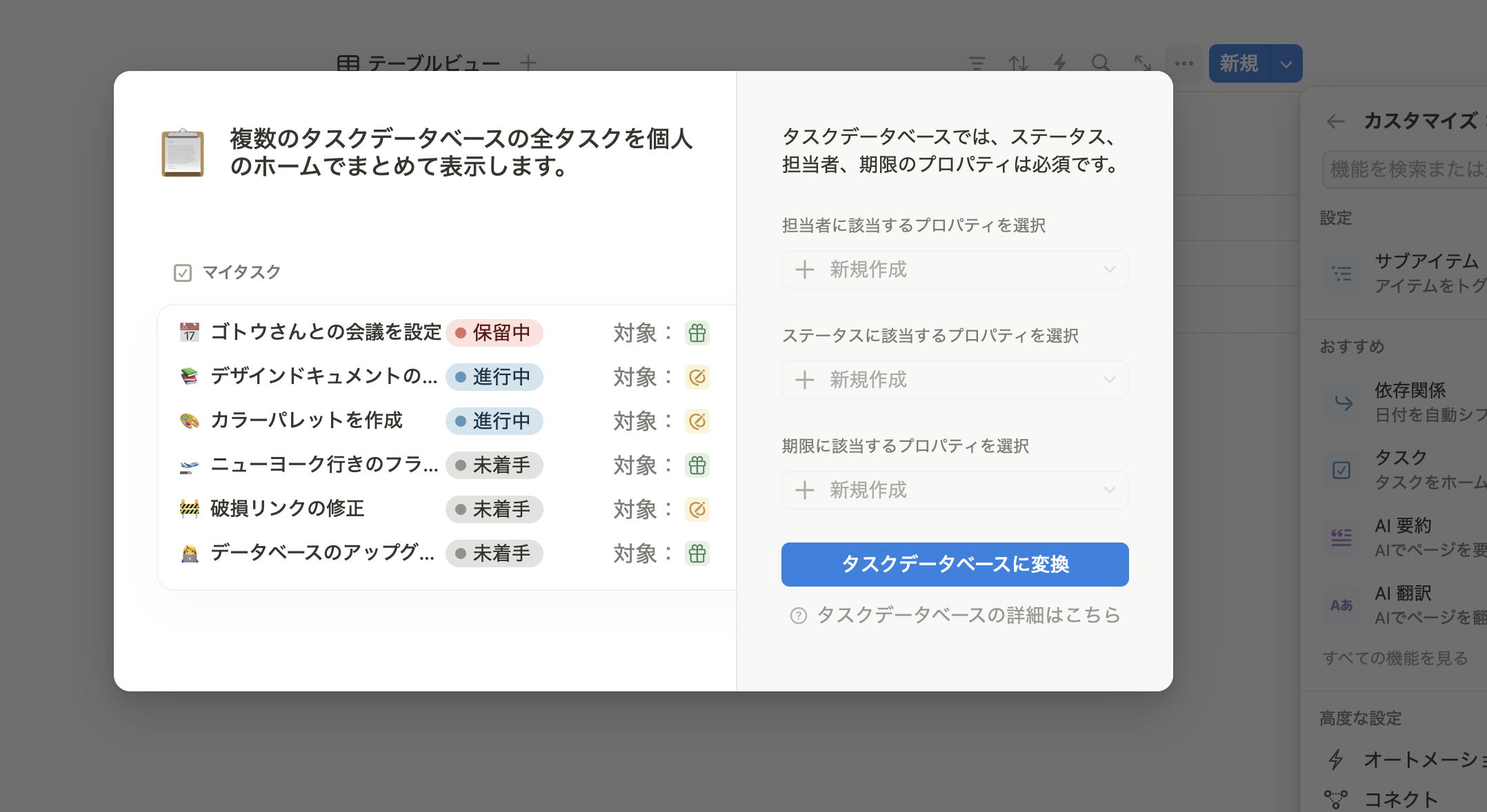
Task: Click the filter icon in the toolbar
Action: (977, 63)
